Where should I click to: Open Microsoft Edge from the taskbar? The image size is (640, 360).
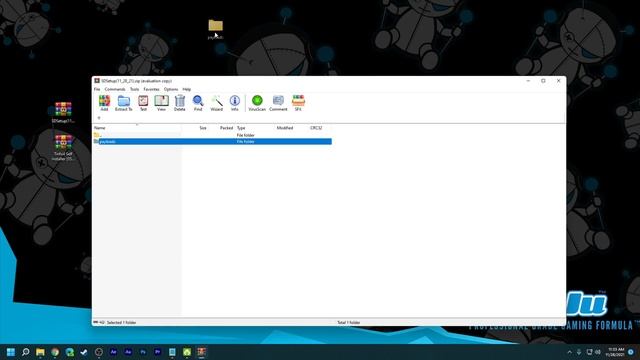(x=69, y=352)
